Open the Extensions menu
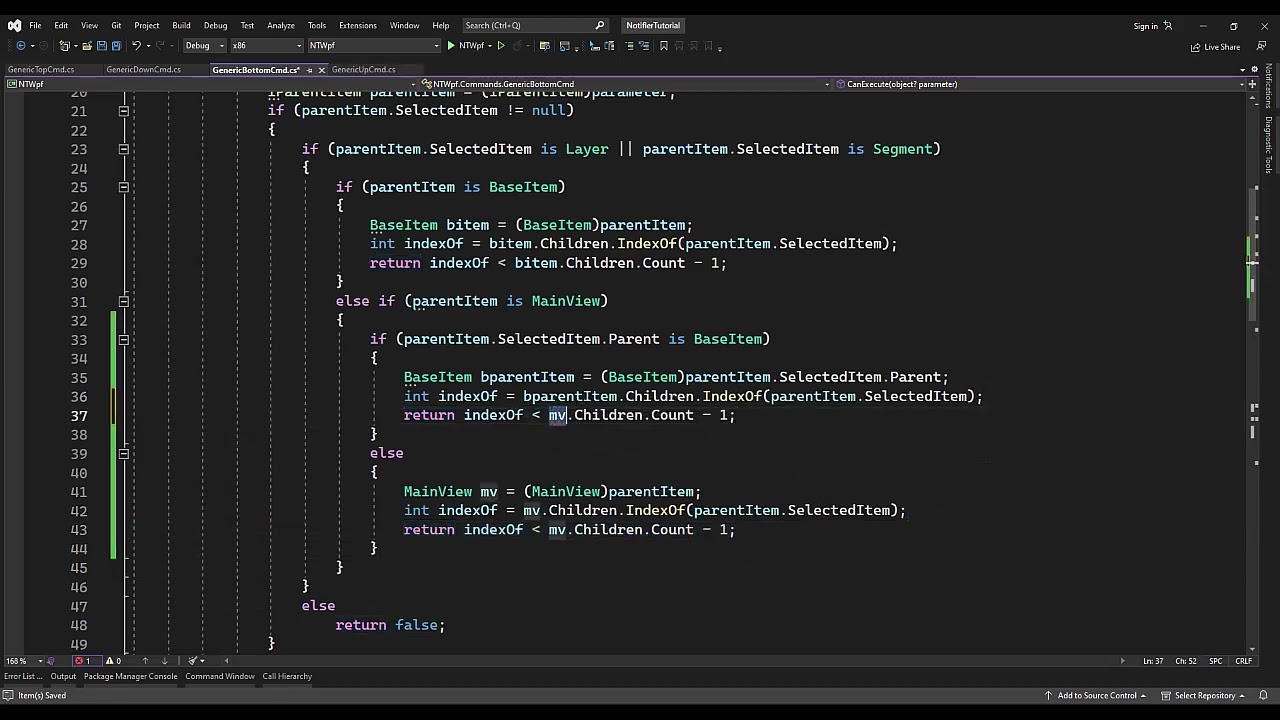The image size is (1280, 720). (357, 26)
